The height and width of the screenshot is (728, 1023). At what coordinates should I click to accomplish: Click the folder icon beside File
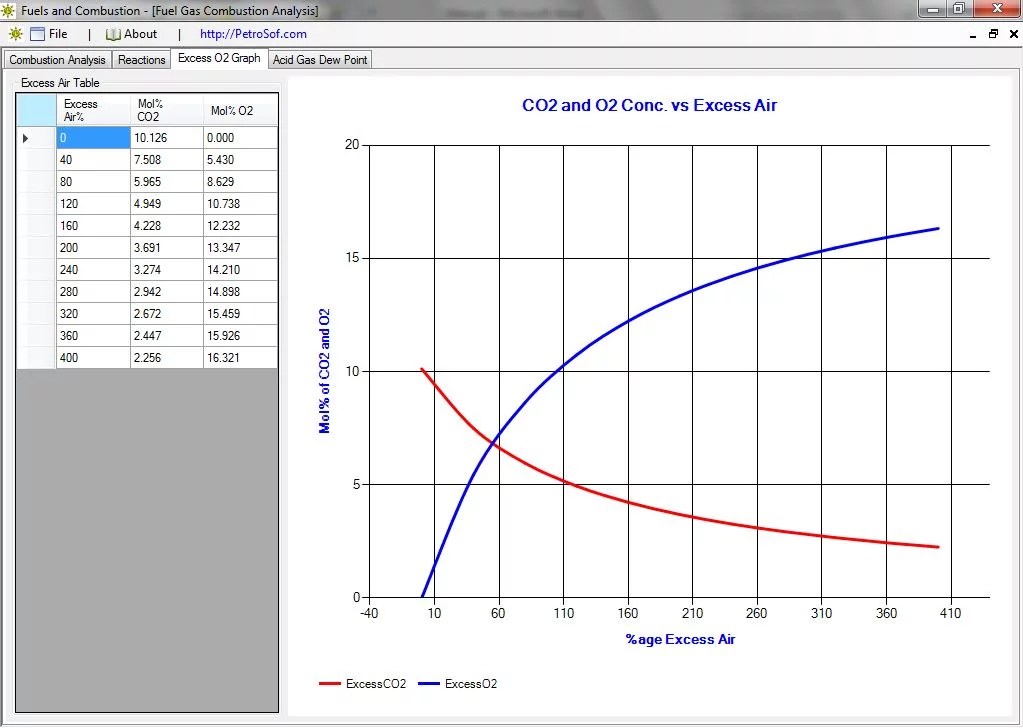pos(36,33)
